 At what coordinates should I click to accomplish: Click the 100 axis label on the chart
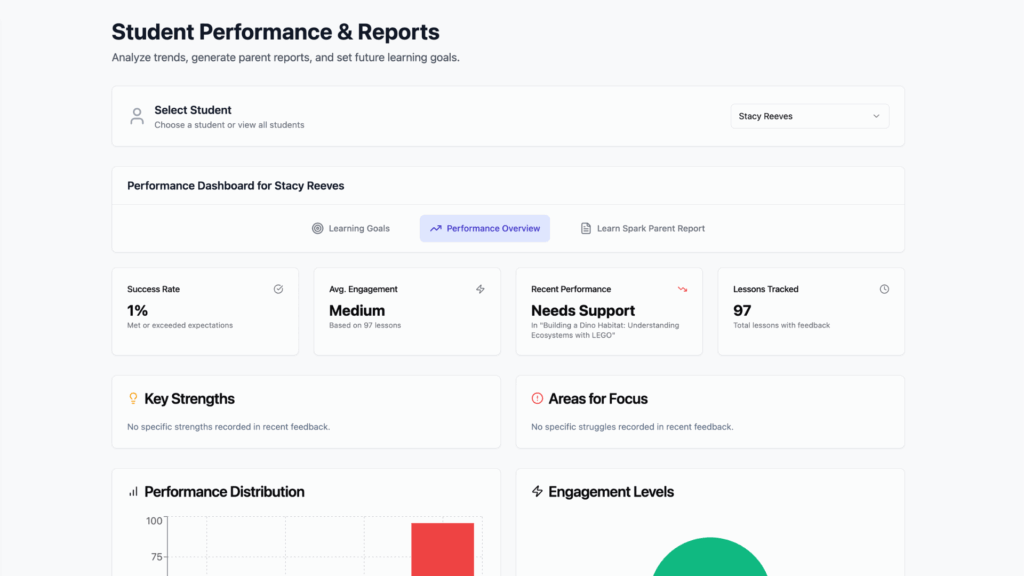154,521
